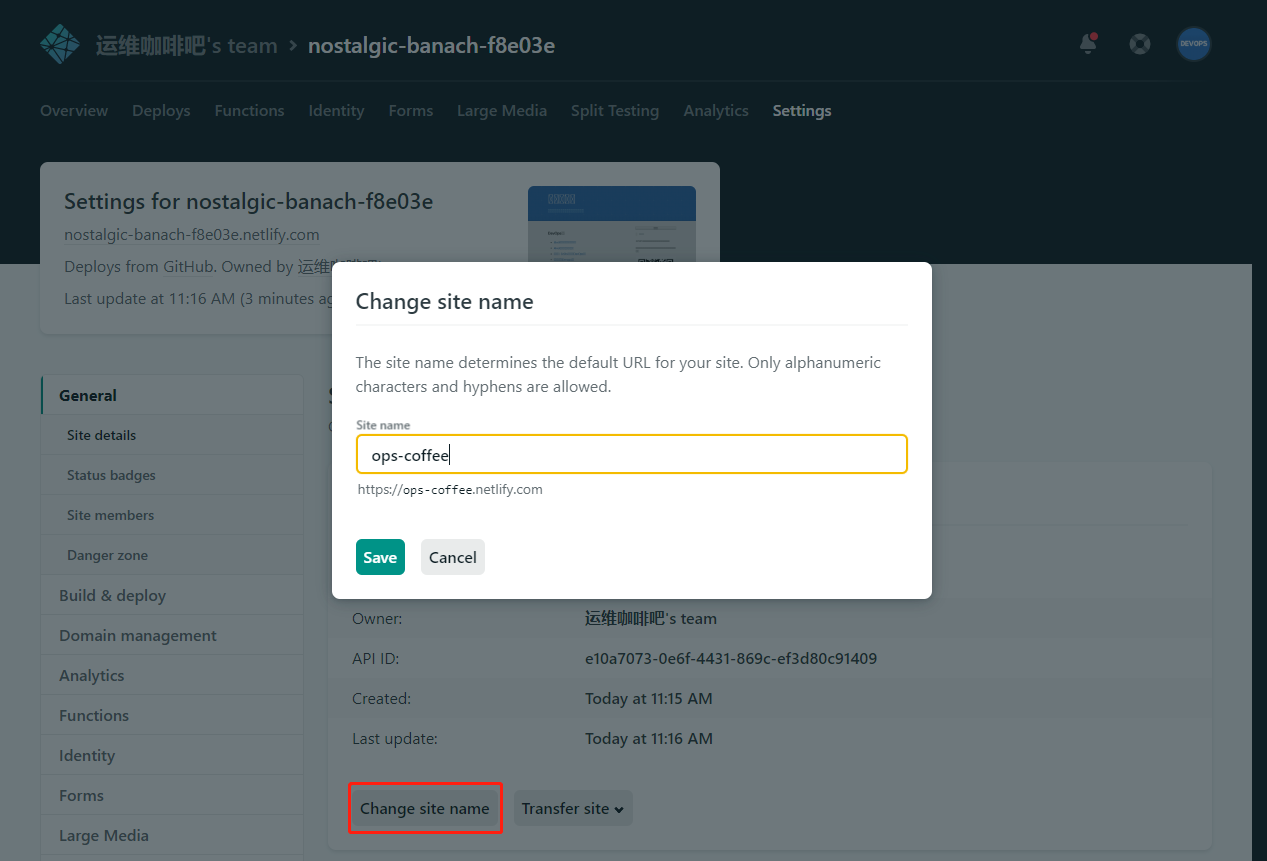Go to the Overview tab

[x=74, y=111]
